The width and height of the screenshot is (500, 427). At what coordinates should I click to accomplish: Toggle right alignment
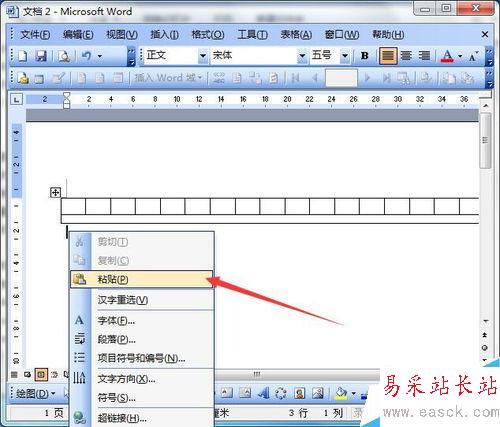[x=424, y=56]
